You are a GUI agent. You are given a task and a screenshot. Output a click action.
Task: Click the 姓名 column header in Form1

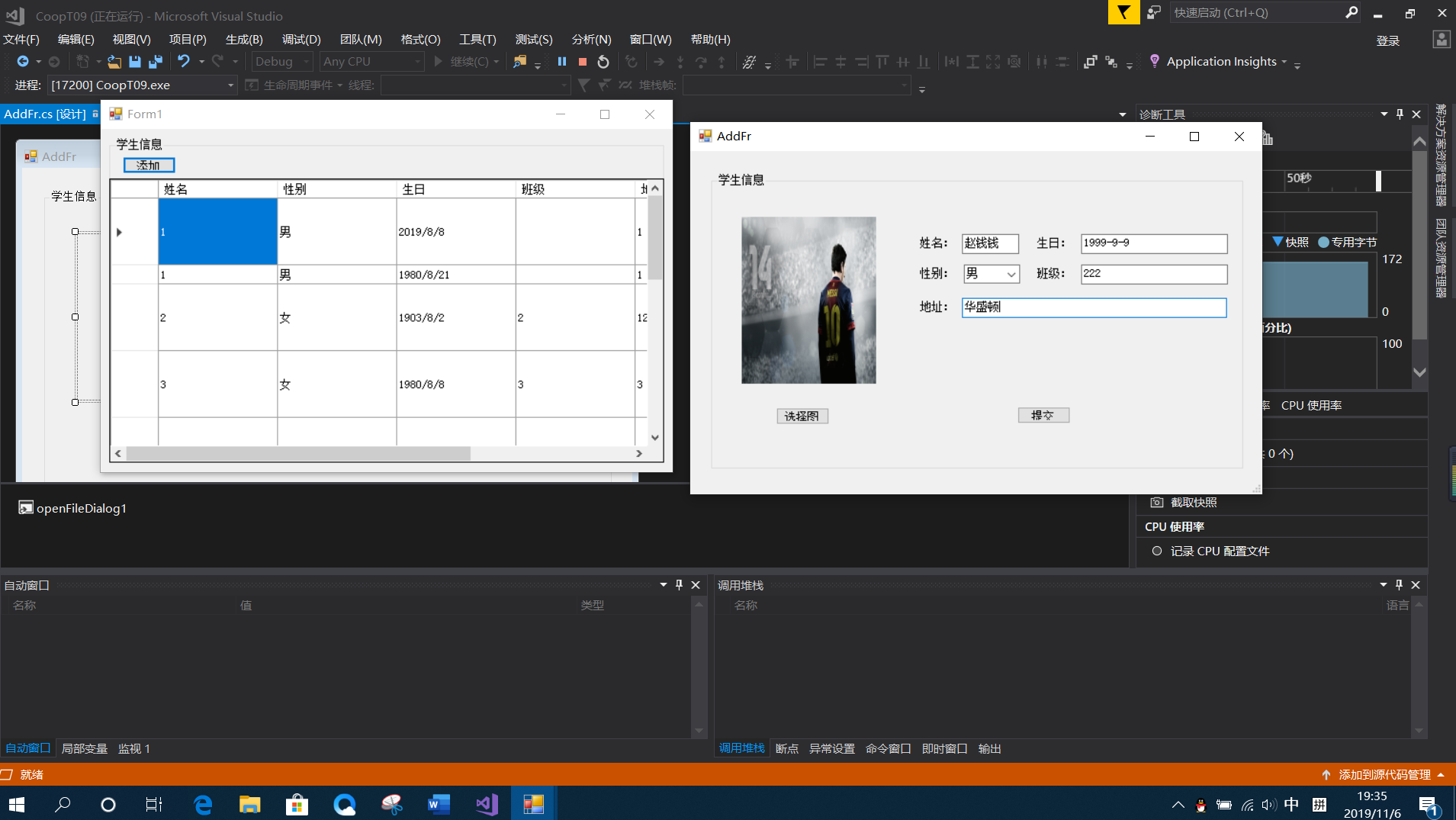click(217, 189)
